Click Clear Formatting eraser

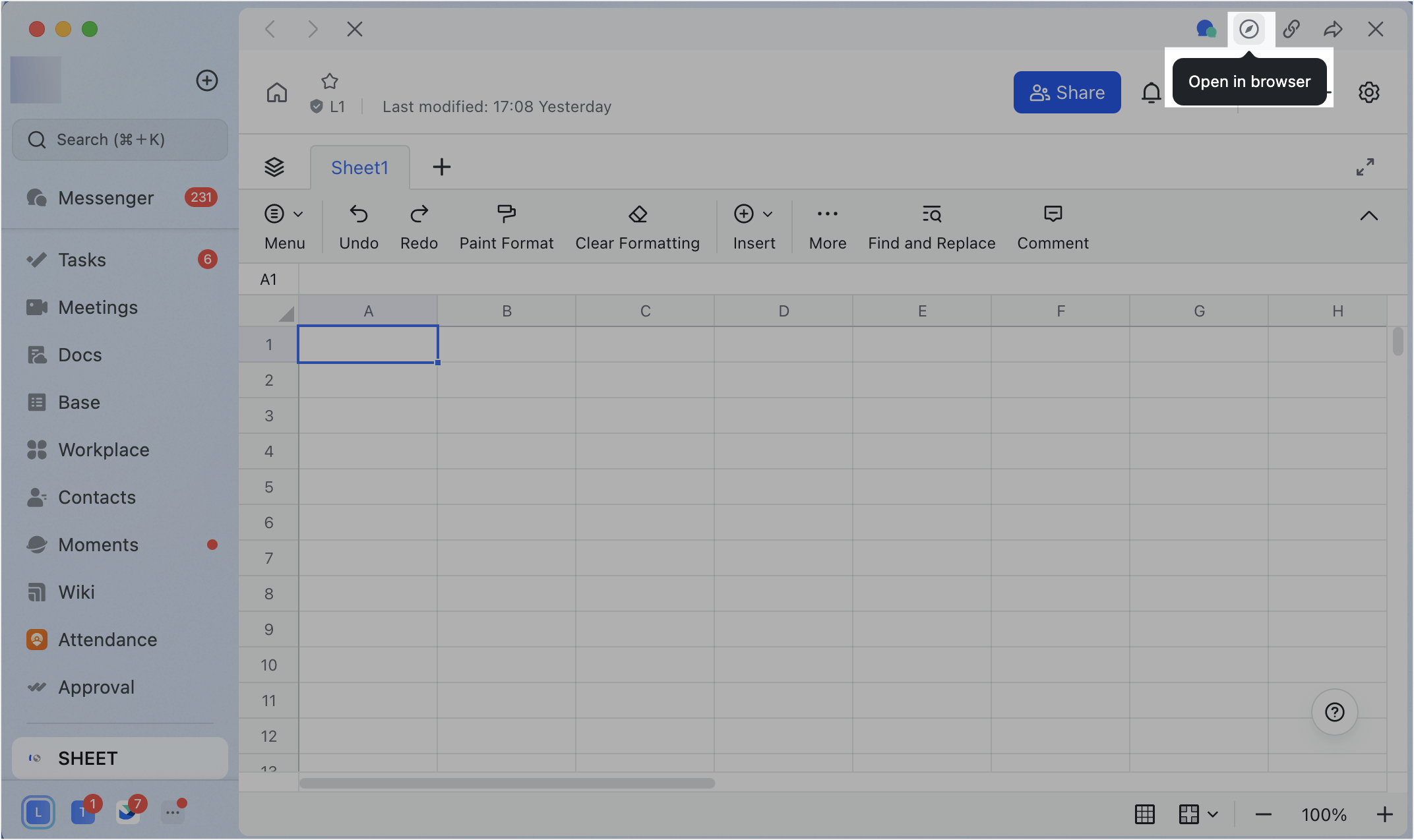point(638,227)
